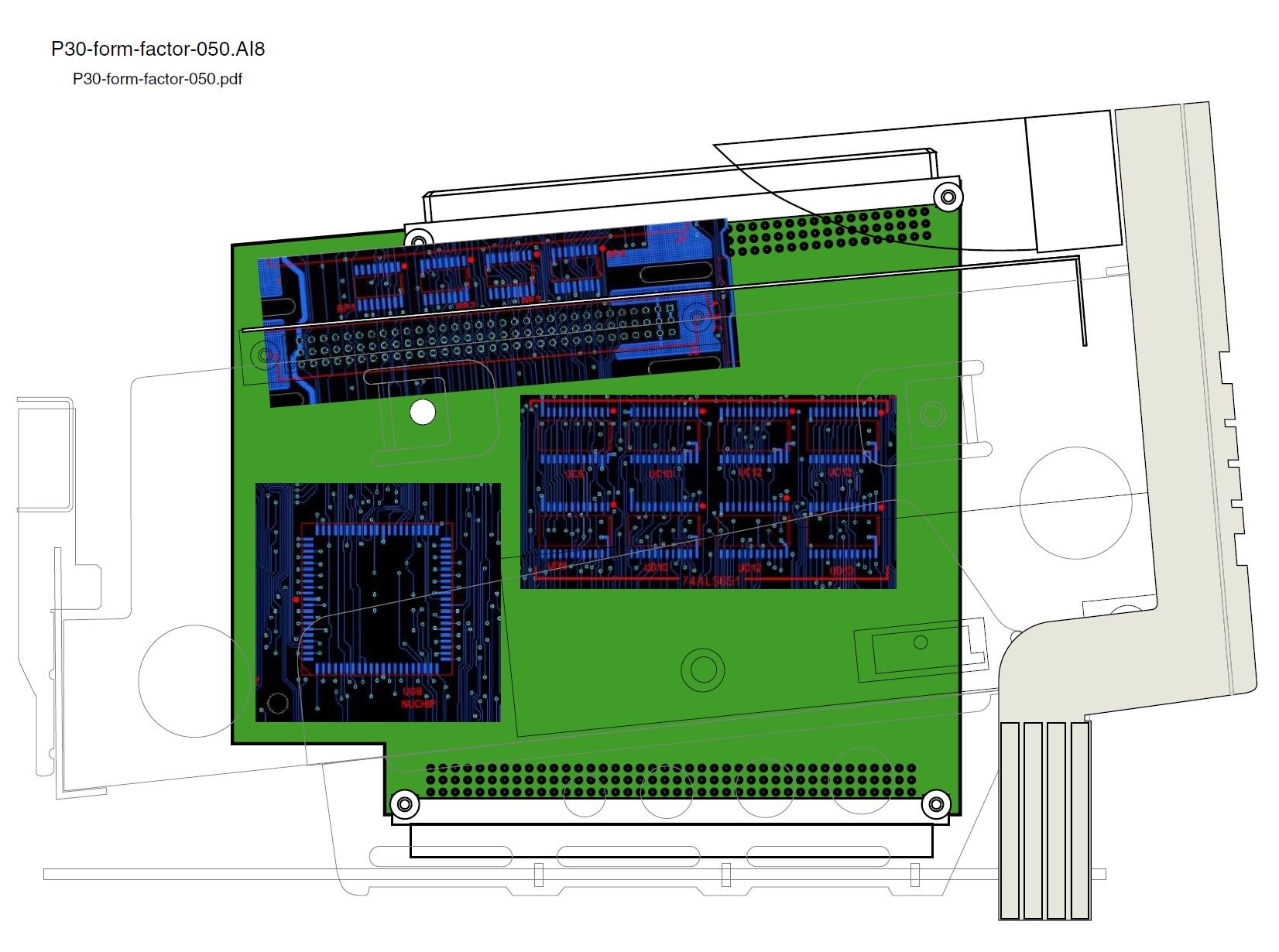Click the solid white hole on the board
The height and width of the screenshot is (952, 1279).
pyautogui.click(x=423, y=413)
